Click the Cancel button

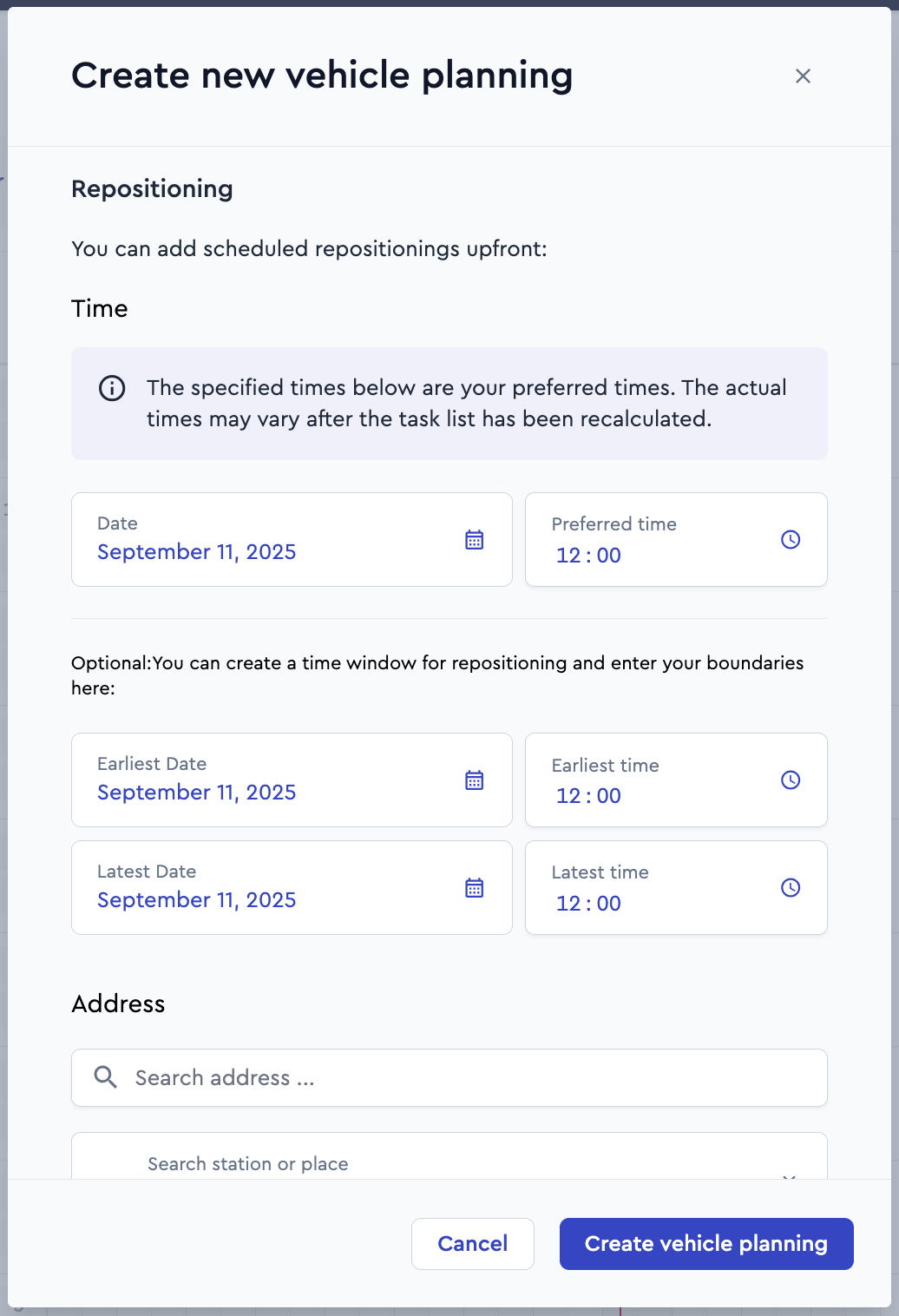pos(473,1244)
